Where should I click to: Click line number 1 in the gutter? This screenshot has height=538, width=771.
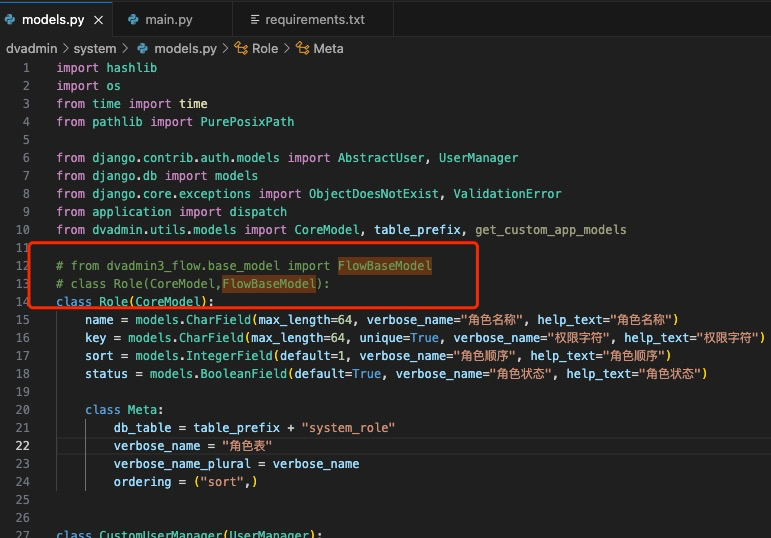tap(26, 68)
